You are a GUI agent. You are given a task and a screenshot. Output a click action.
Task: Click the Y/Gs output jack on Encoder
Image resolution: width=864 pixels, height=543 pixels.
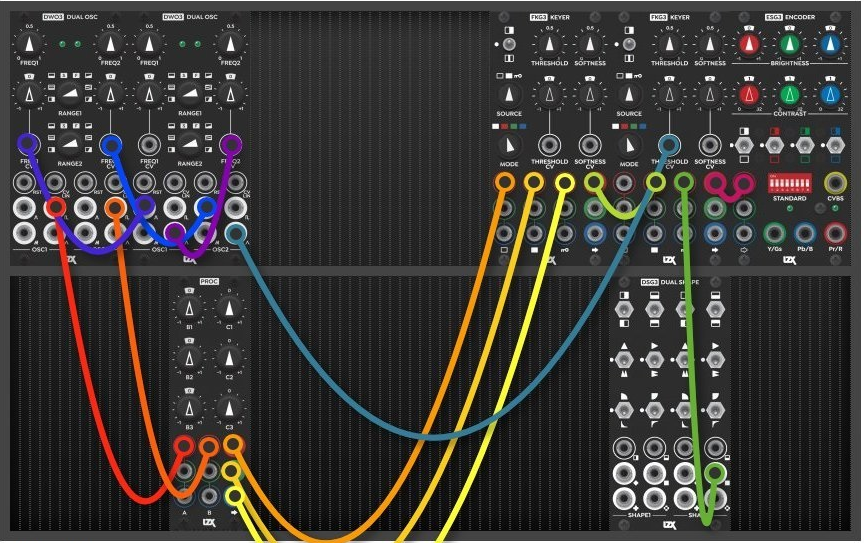pos(774,234)
